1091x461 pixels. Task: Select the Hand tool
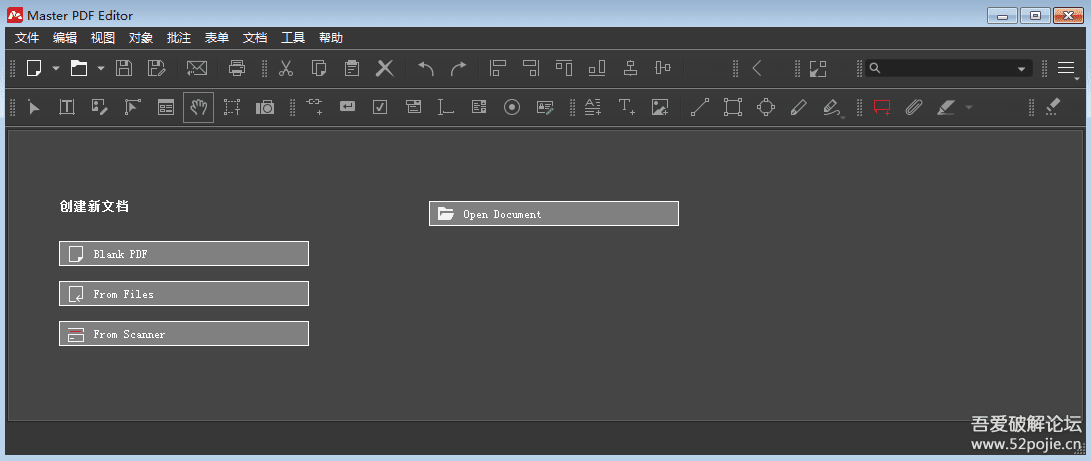pos(198,107)
